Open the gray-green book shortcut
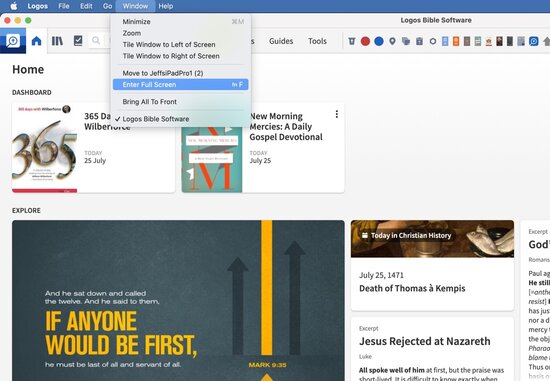The width and height of the screenshot is (550, 381). [477, 41]
